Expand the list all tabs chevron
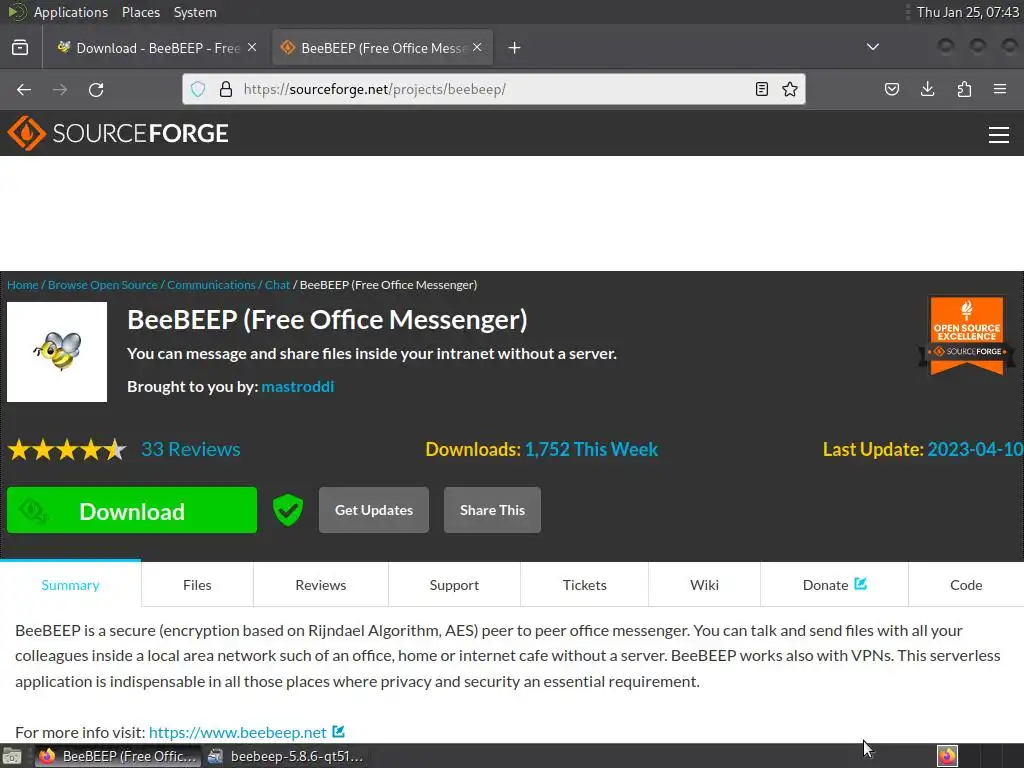1024x768 pixels. click(872, 47)
